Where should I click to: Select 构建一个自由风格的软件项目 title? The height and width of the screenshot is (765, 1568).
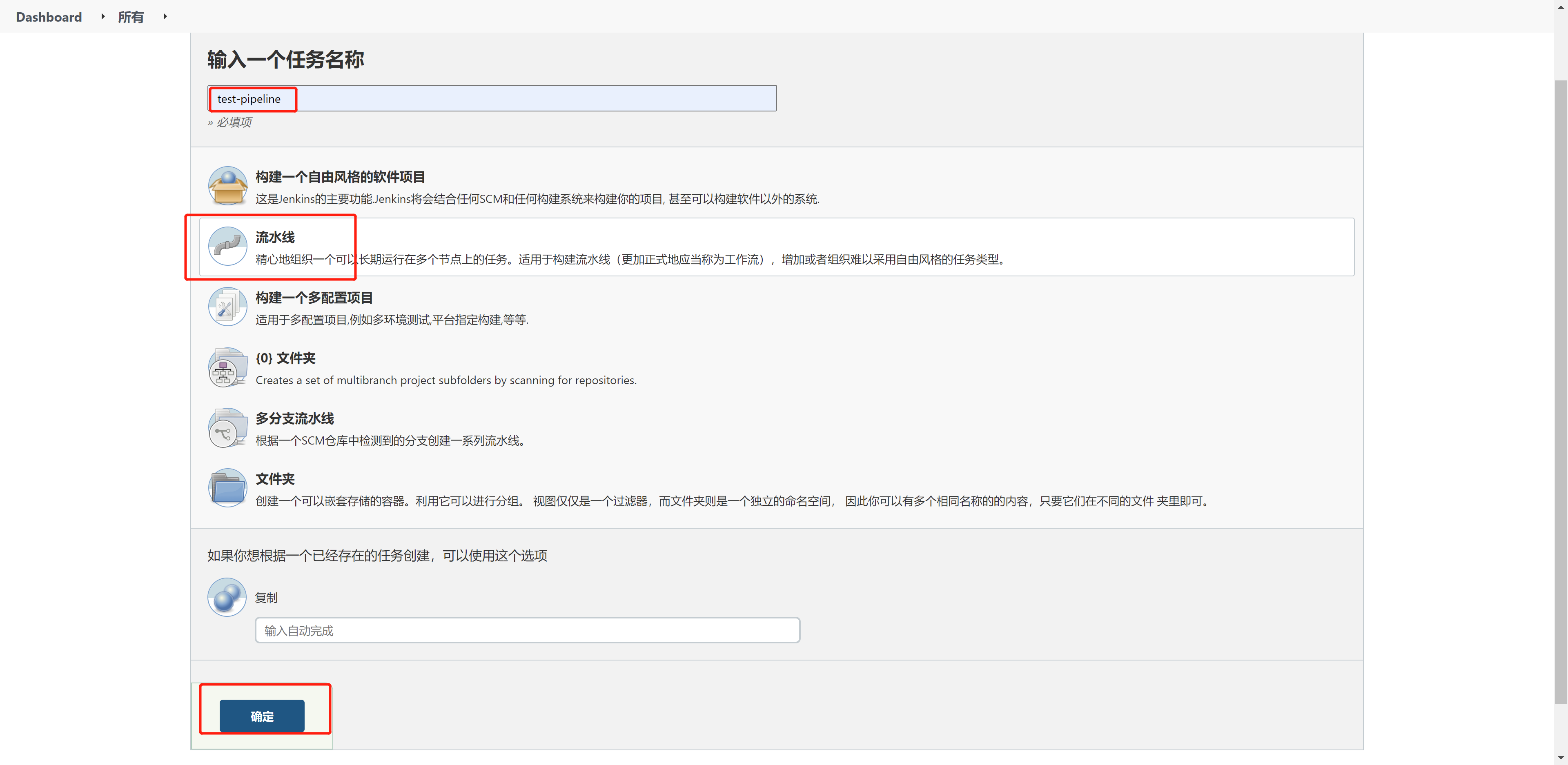[340, 177]
